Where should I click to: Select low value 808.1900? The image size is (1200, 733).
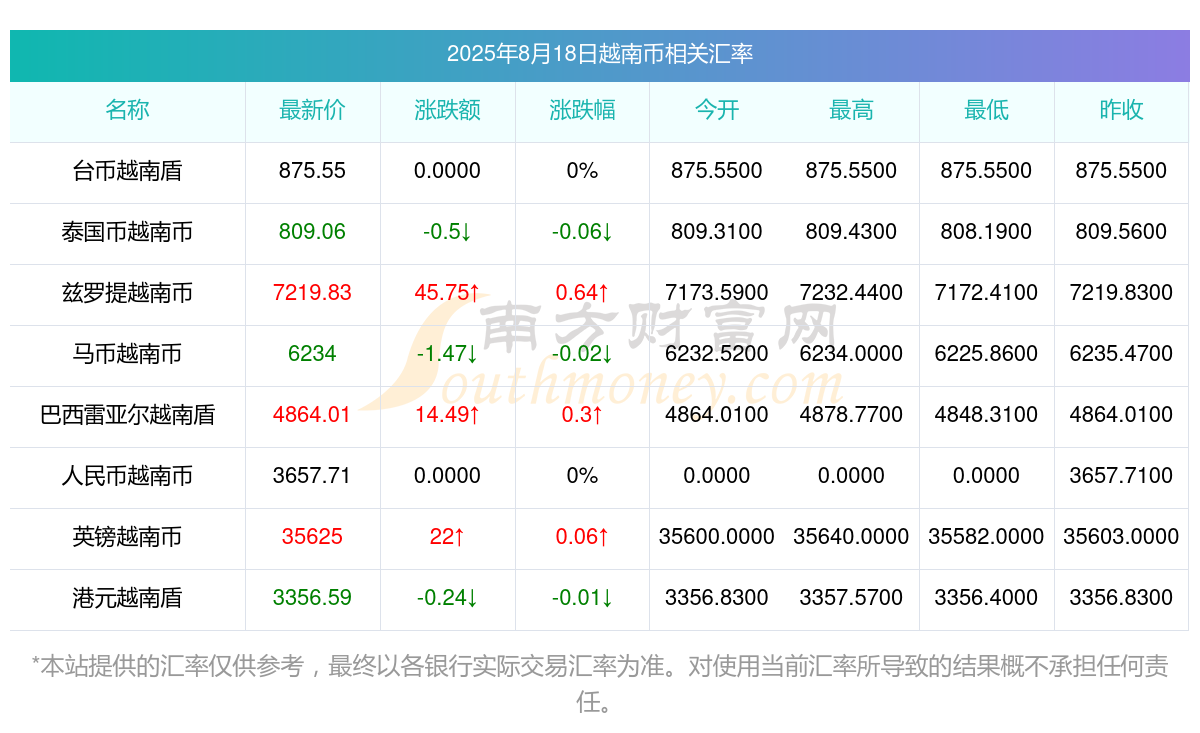pyautogui.click(x=986, y=232)
